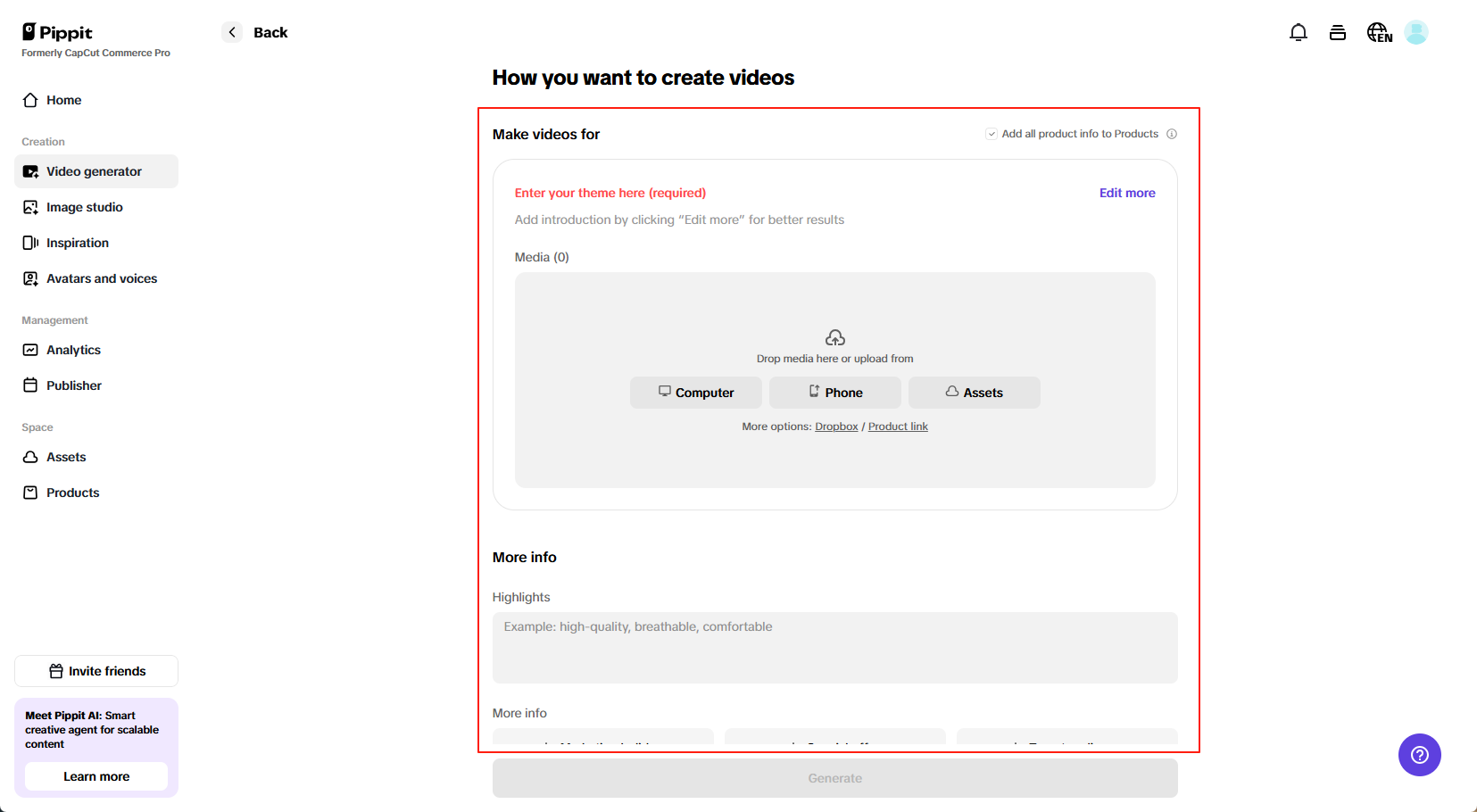The width and height of the screenshot is (1477, 812).
Task: Click the Pippit logo
Action: point(56,32)
